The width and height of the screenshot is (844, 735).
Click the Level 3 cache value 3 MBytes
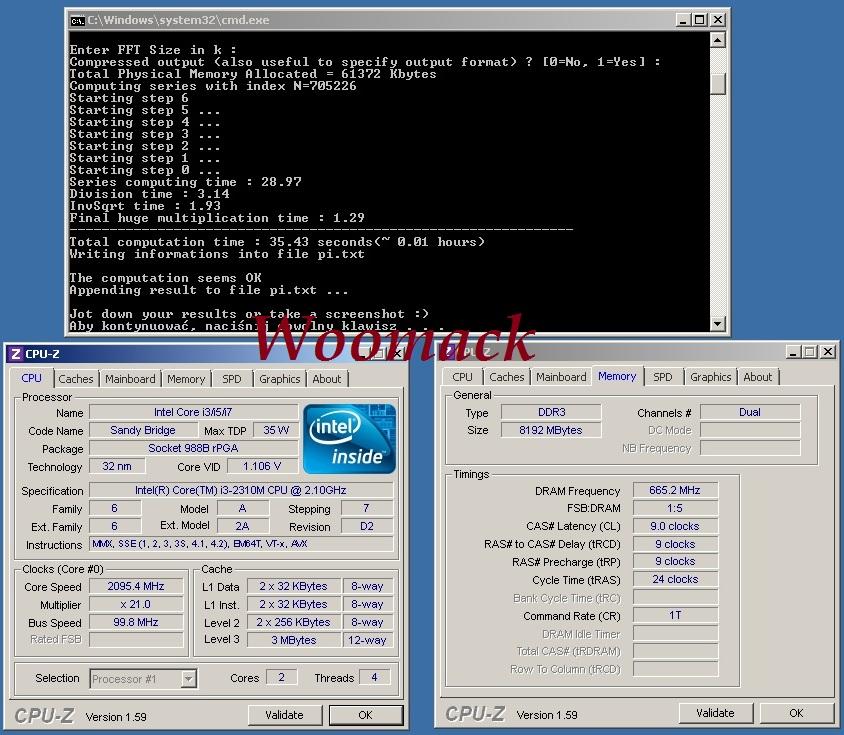[294, 640]
